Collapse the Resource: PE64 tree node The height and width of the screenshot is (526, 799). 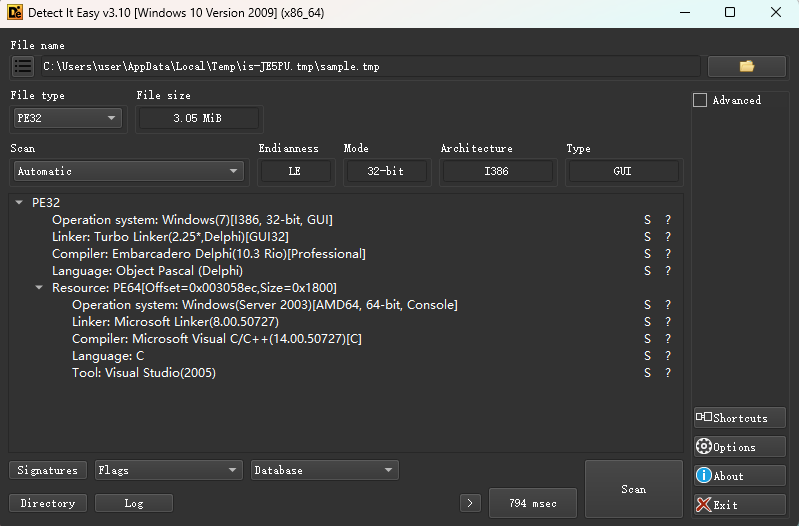tap(39, 287)
